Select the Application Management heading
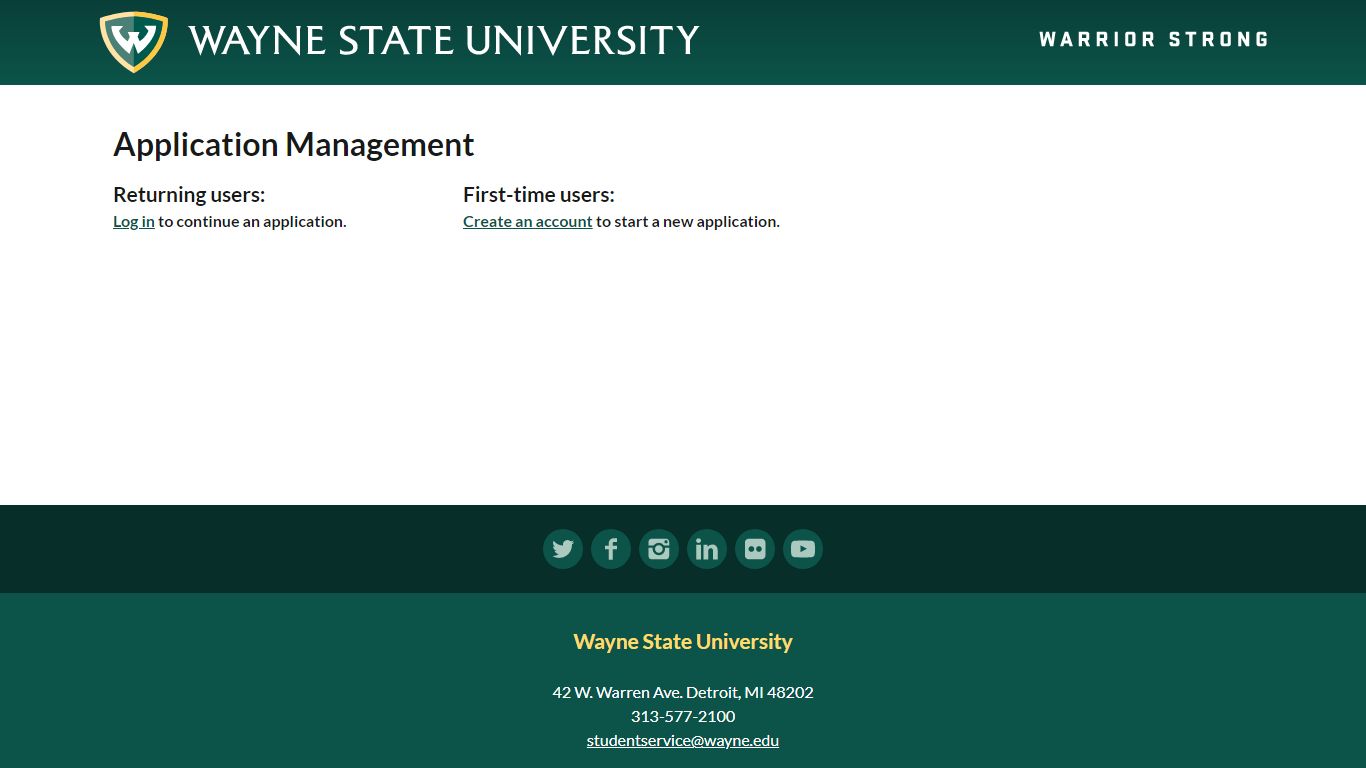1366x768 pixels. coord(294,144)
